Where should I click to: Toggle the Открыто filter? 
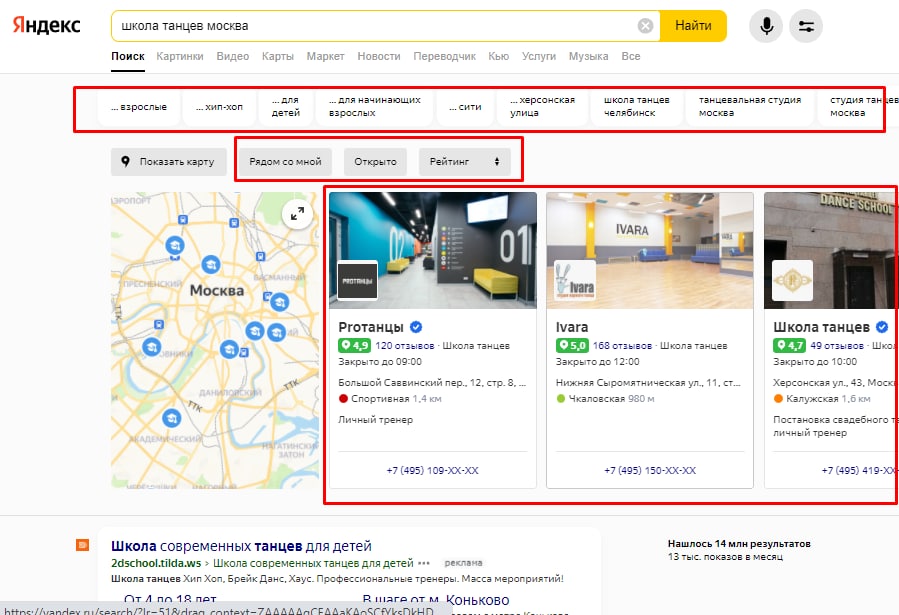click(375, 162)
